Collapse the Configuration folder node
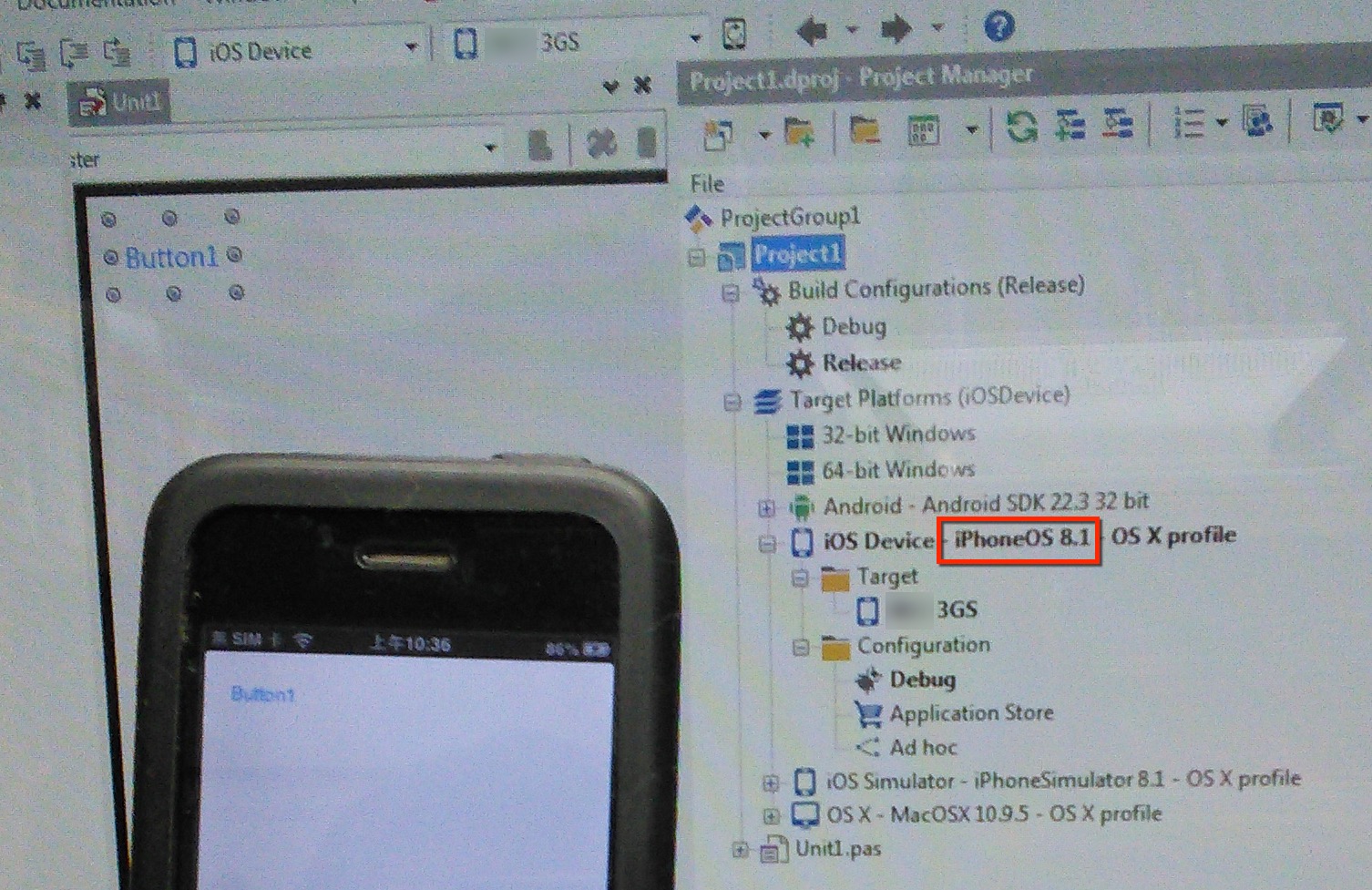This screenshot has height=890, width=1372. tap(800, 648)
